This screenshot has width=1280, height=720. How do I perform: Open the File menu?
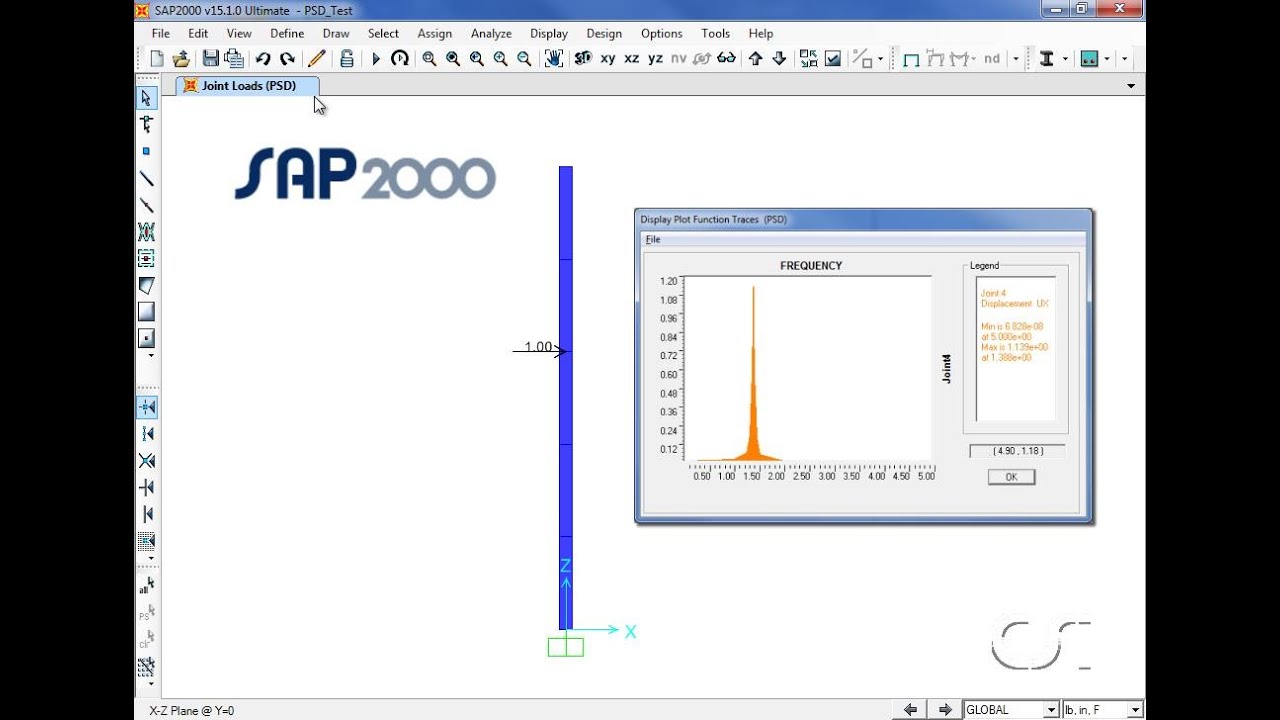[160, 33]
